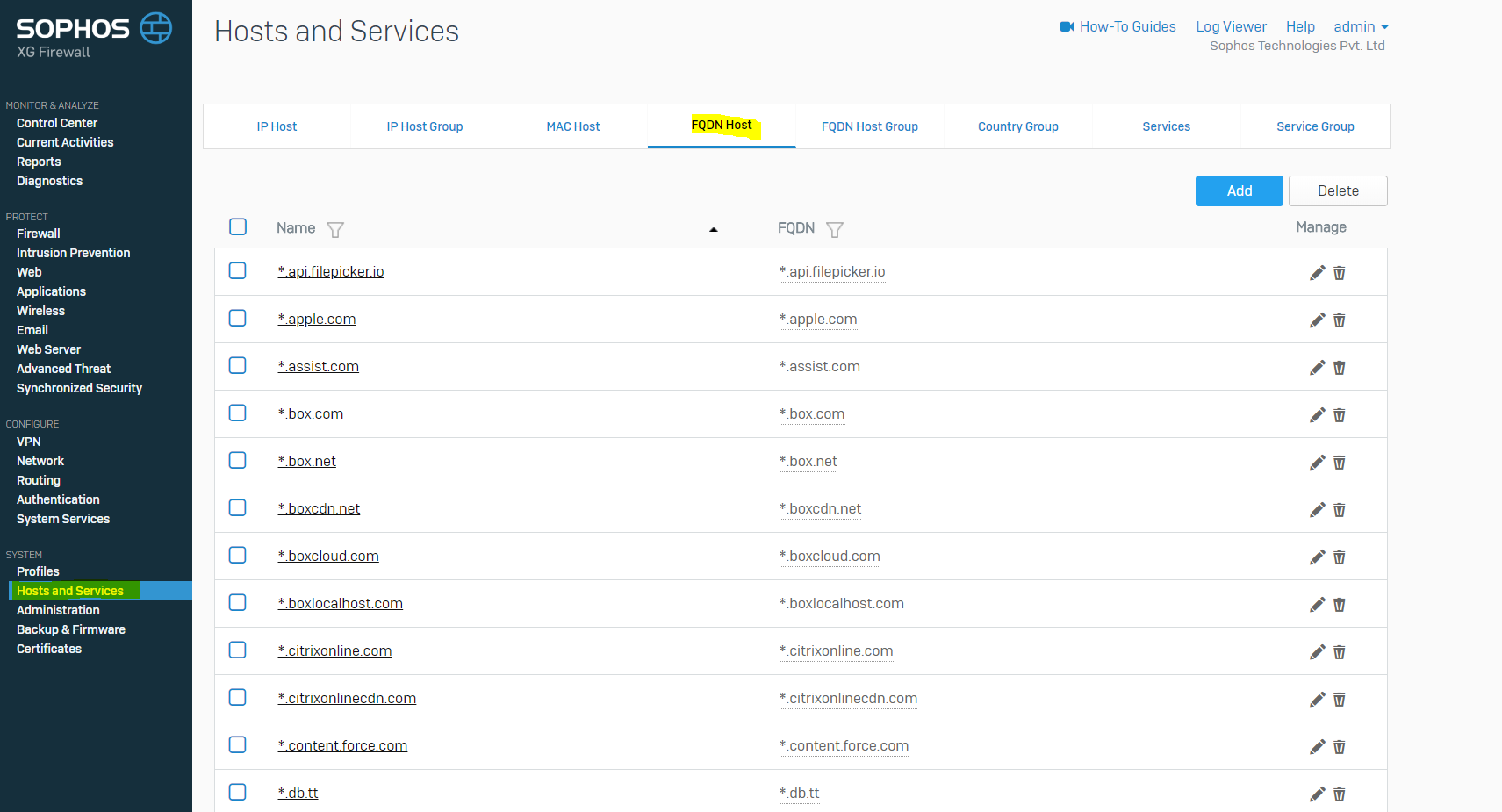Edit the *.api.filepicker.io host entry
The height and width of the screenshot is (812, 1502).
(1317, 273)
